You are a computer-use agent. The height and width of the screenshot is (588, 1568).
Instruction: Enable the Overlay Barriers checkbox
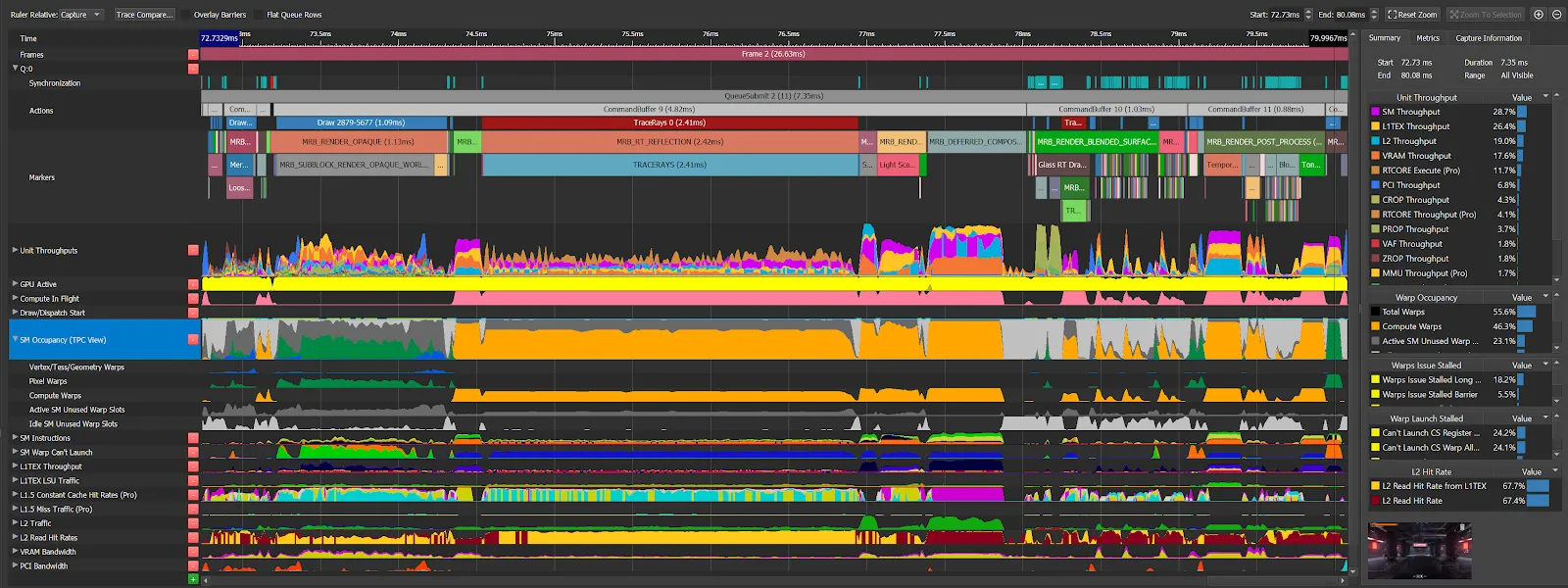click(x=186, y=15)
